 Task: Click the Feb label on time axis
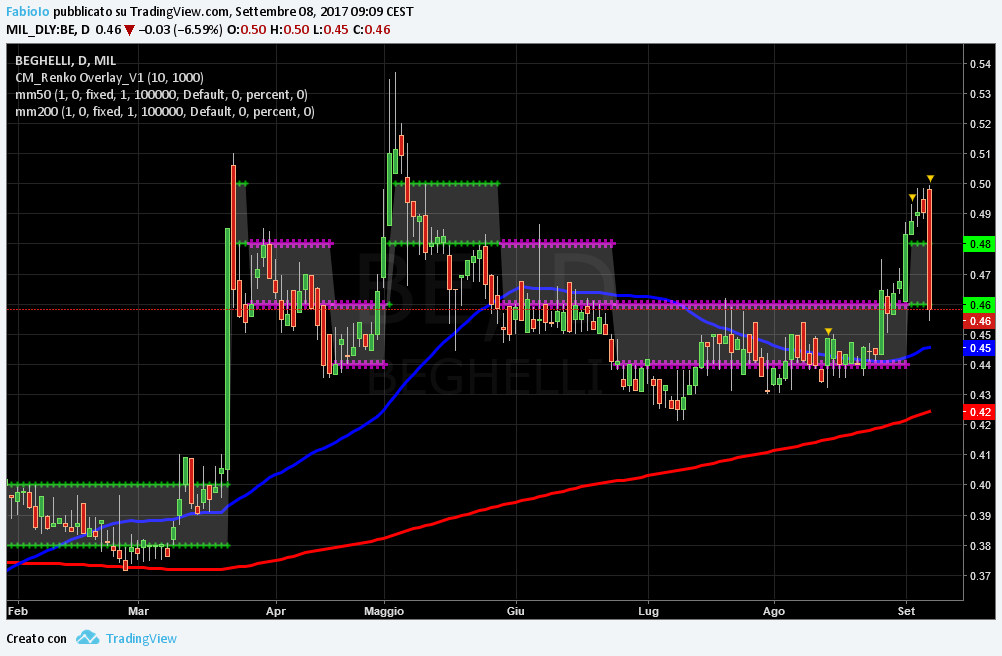(x=18, y=611)
